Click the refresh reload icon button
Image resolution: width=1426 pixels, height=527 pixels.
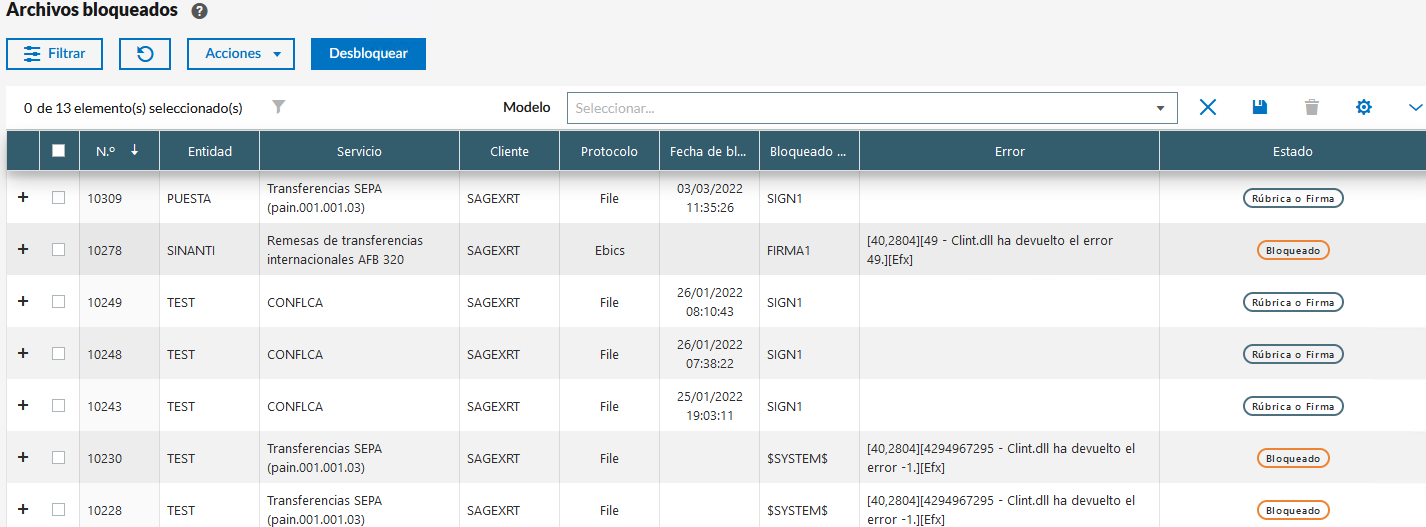click(x=145, y=54)
